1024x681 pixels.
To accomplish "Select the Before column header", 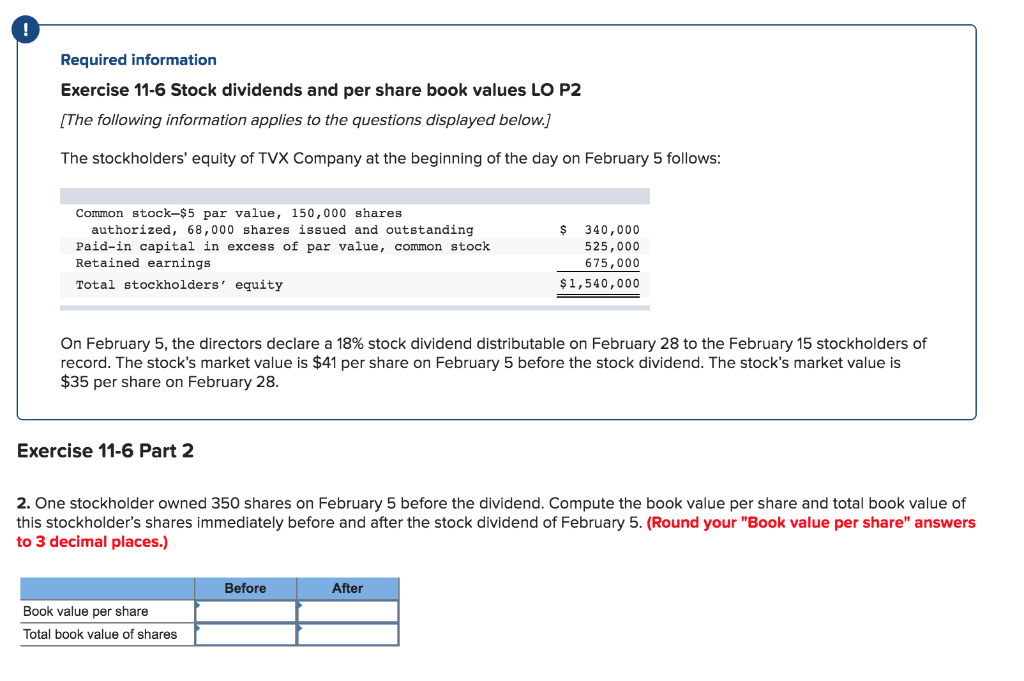I will point(246,588).
